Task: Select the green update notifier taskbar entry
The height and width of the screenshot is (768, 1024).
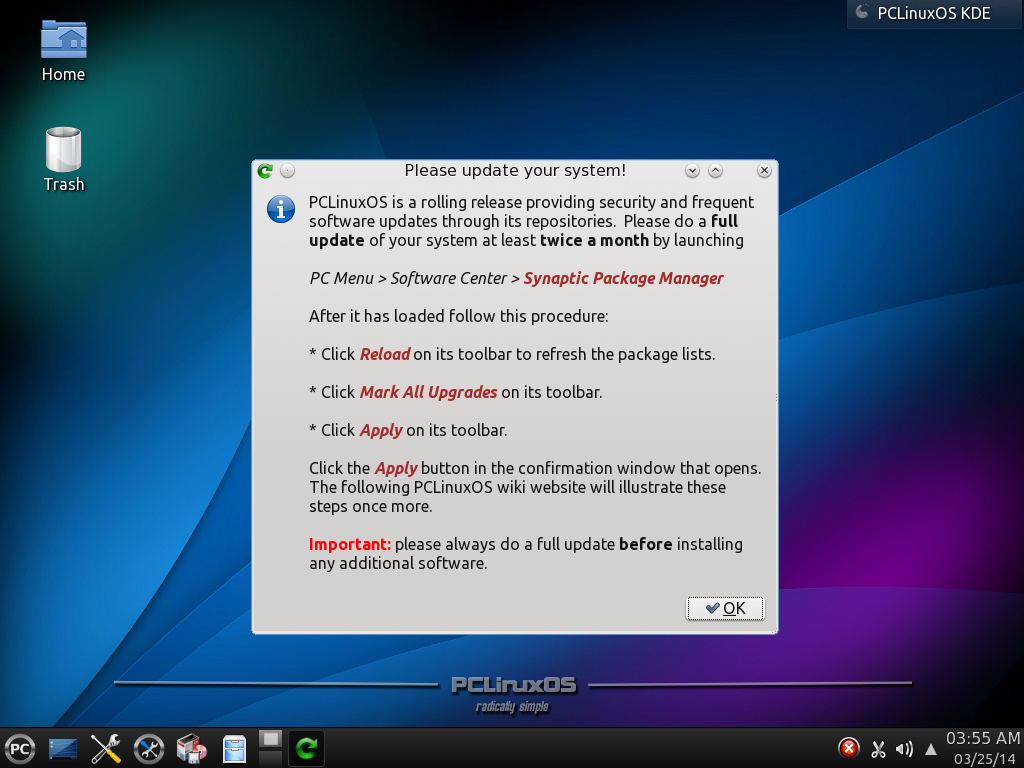Action: (306, 748)
